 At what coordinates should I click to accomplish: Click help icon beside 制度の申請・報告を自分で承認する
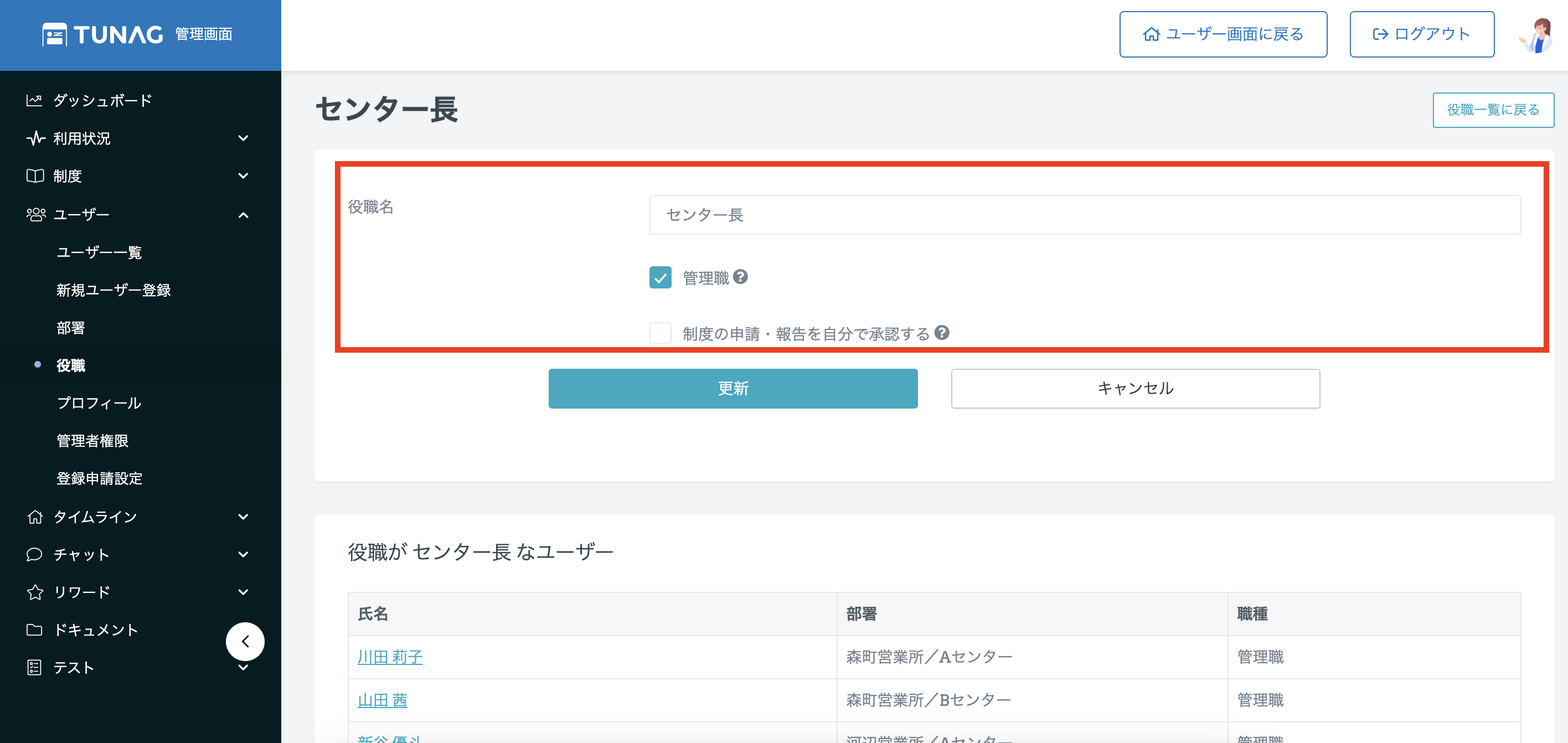(942, 333)
